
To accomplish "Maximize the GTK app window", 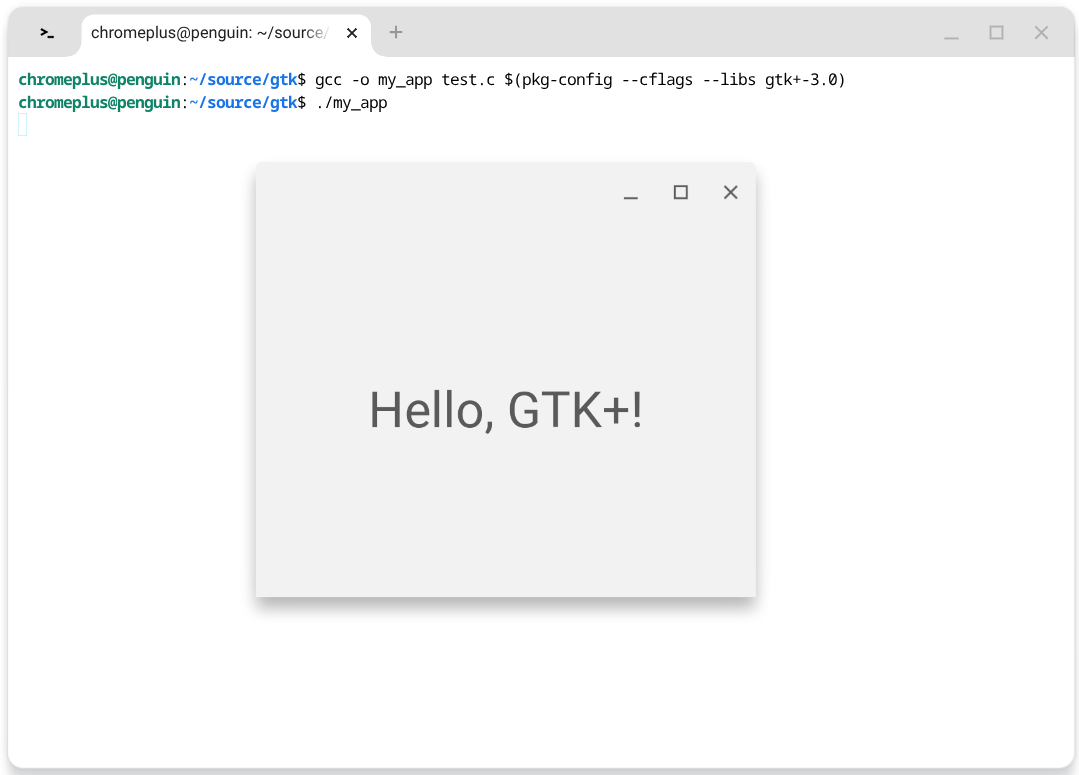I will (681, 192).
